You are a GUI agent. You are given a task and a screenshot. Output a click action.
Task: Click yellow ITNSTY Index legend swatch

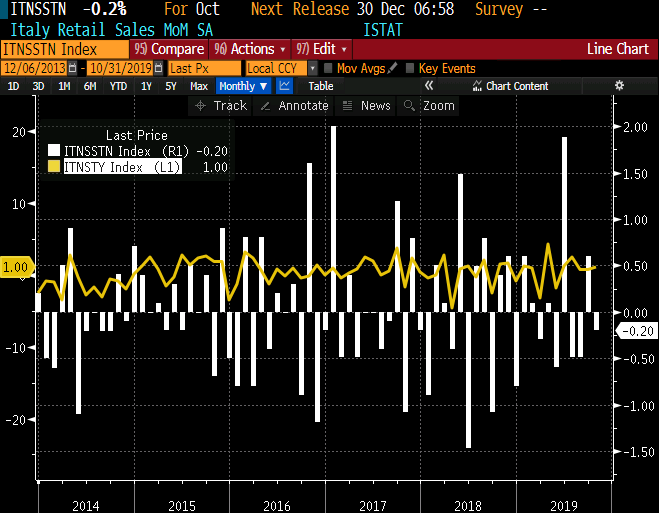click(x=54, y=168)
